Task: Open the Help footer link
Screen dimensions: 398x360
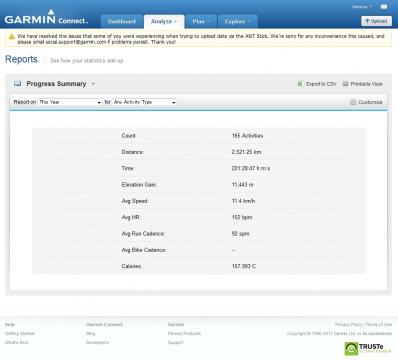Action: (x=10, y=324)
